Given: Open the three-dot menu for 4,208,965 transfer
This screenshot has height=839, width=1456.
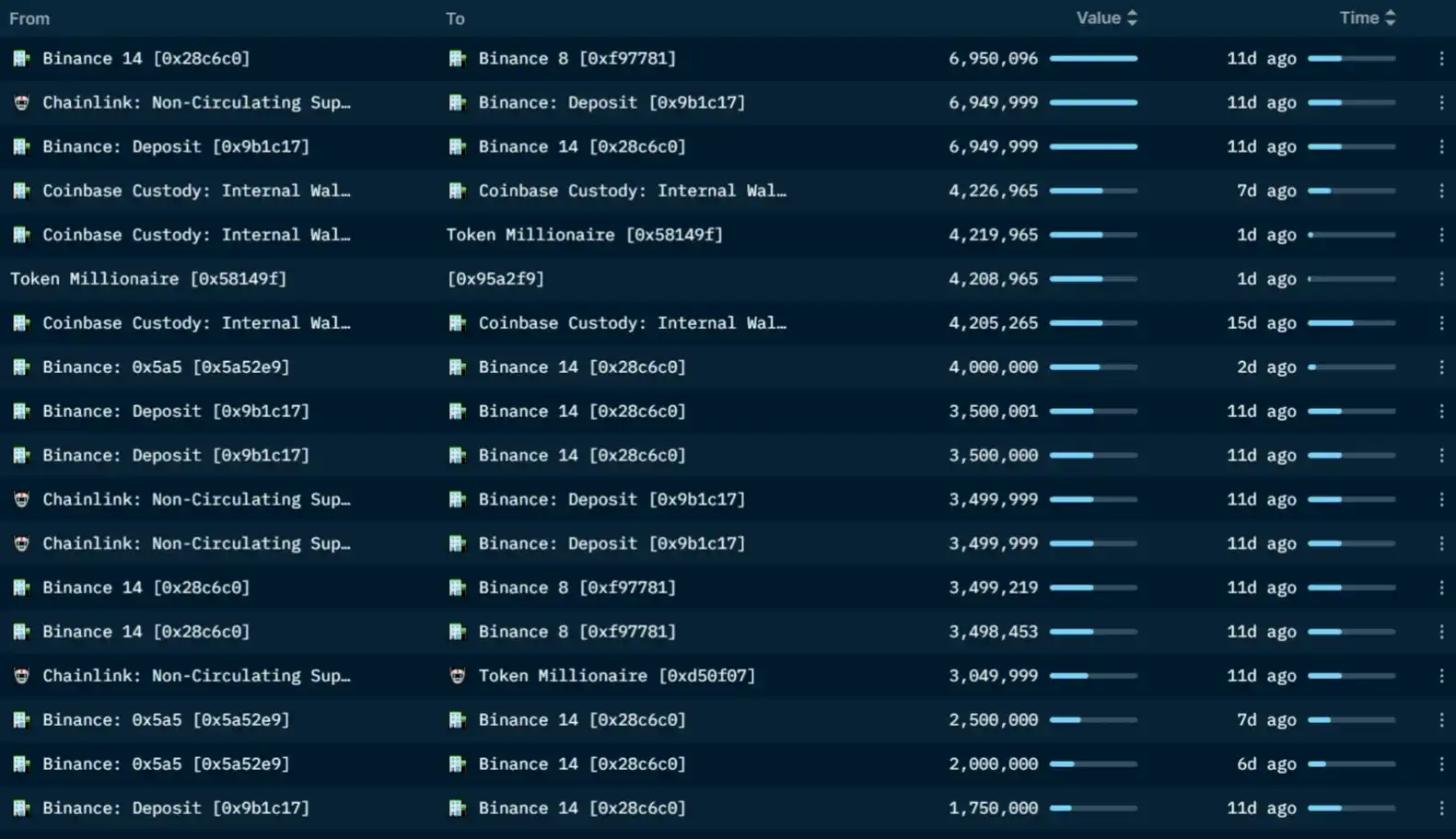Looking at the screenshot, I should 1441,279.
